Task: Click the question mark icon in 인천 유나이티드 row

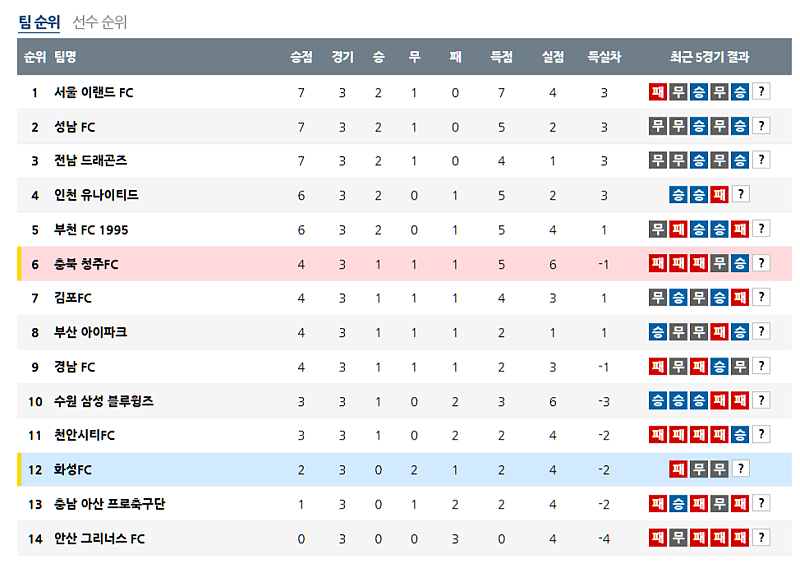Action: tap(740, 195)
